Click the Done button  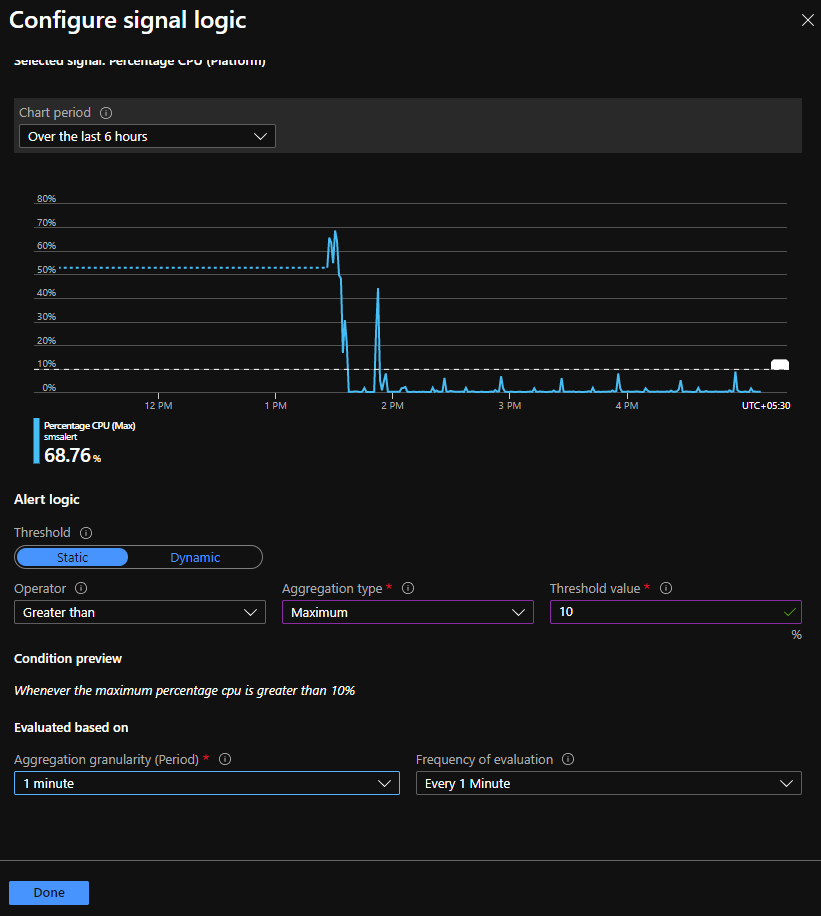[x=49, y=893]
